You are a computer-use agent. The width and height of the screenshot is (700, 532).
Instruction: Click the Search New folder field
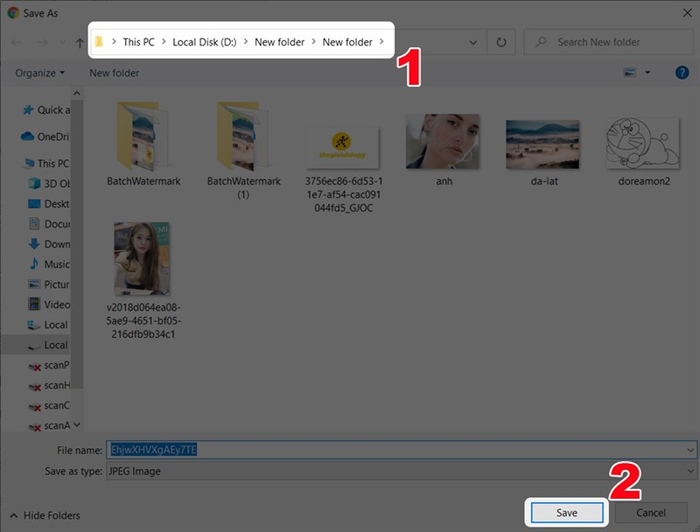[608, 42]
